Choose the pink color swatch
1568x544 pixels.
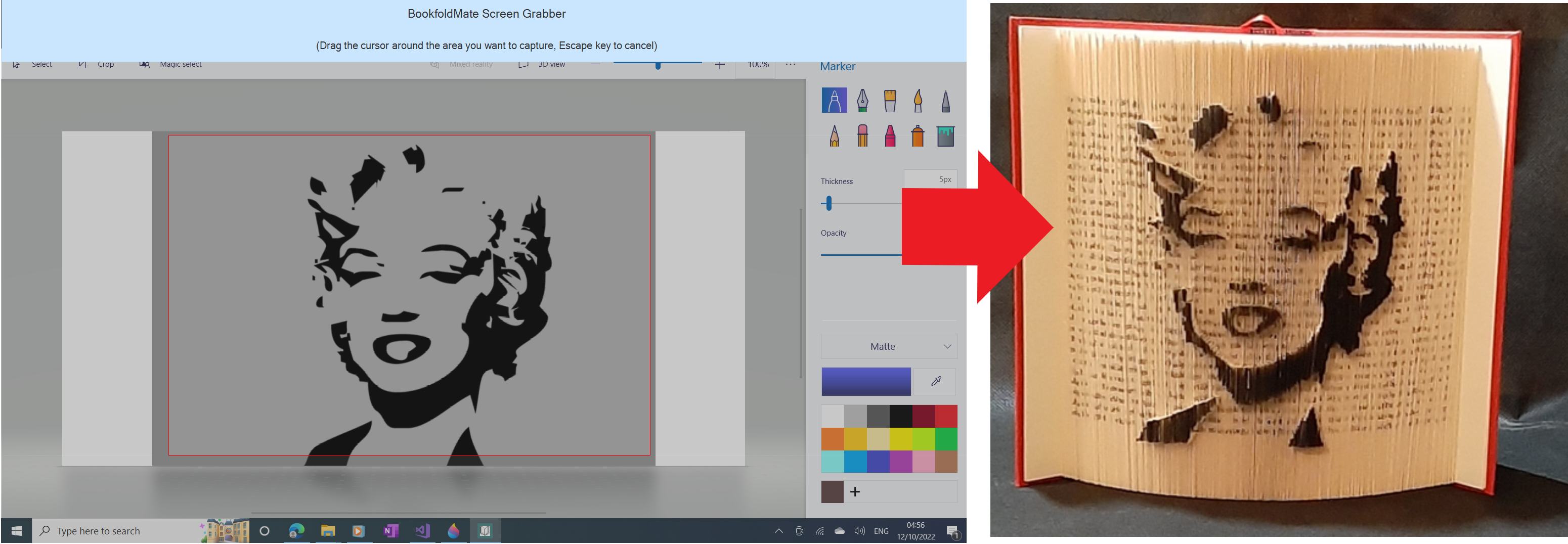coord(923,461)
